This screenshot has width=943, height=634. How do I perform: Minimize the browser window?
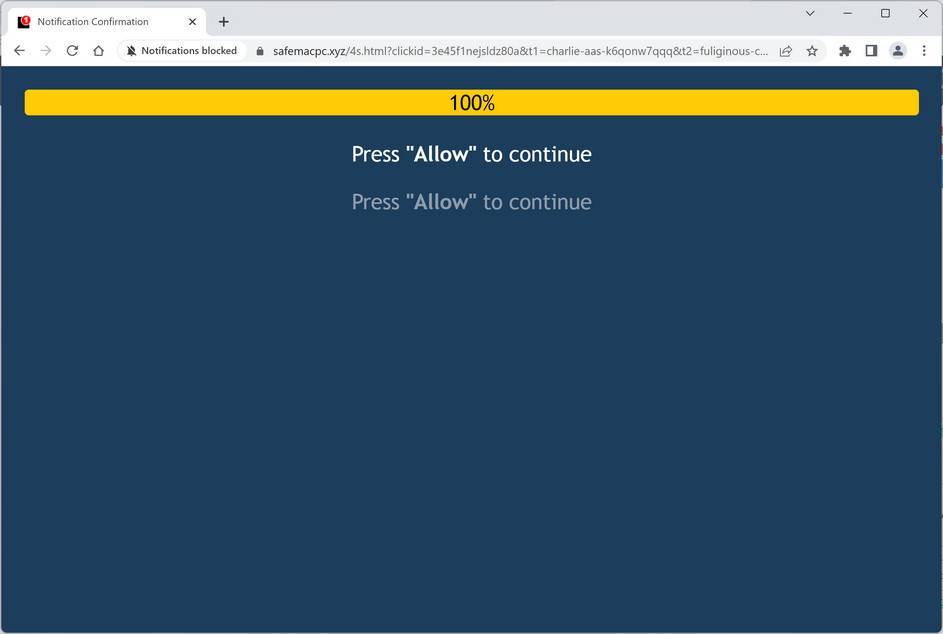coord(848,13)
